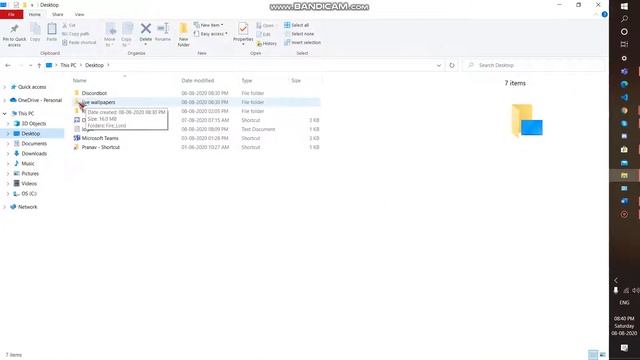Image resolution: width=640 pixels, height=360 pixels.
Task: Open History from the ribbon
Action: click(x=267, y=43)
